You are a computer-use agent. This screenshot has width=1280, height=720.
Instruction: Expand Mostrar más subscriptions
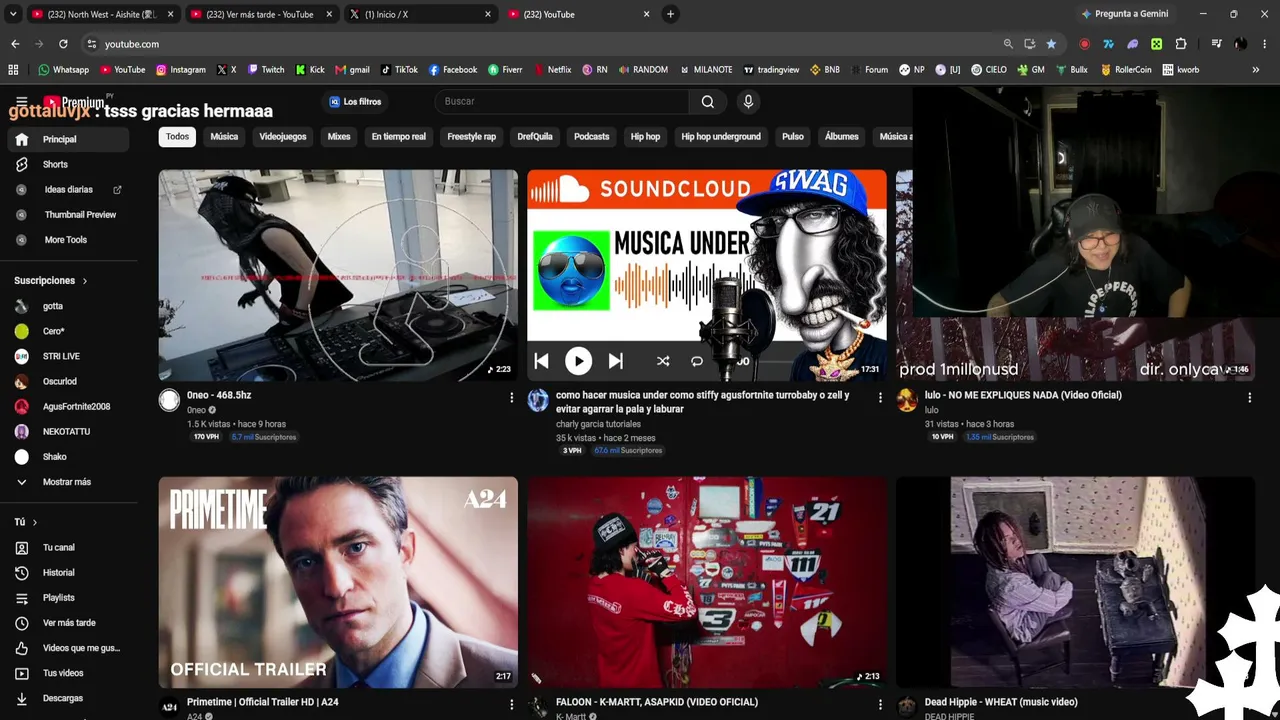click(x=68, y=482)
